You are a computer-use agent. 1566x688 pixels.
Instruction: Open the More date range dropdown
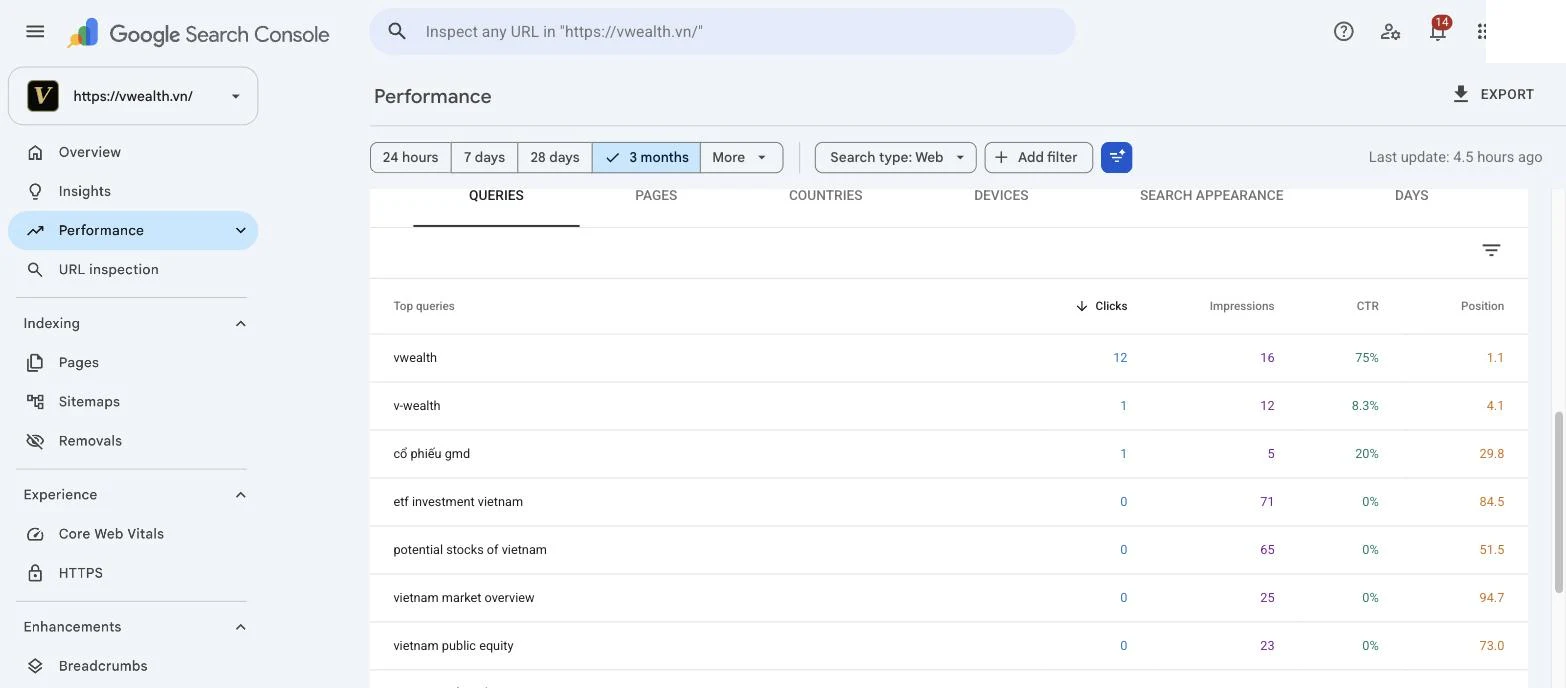741,157
